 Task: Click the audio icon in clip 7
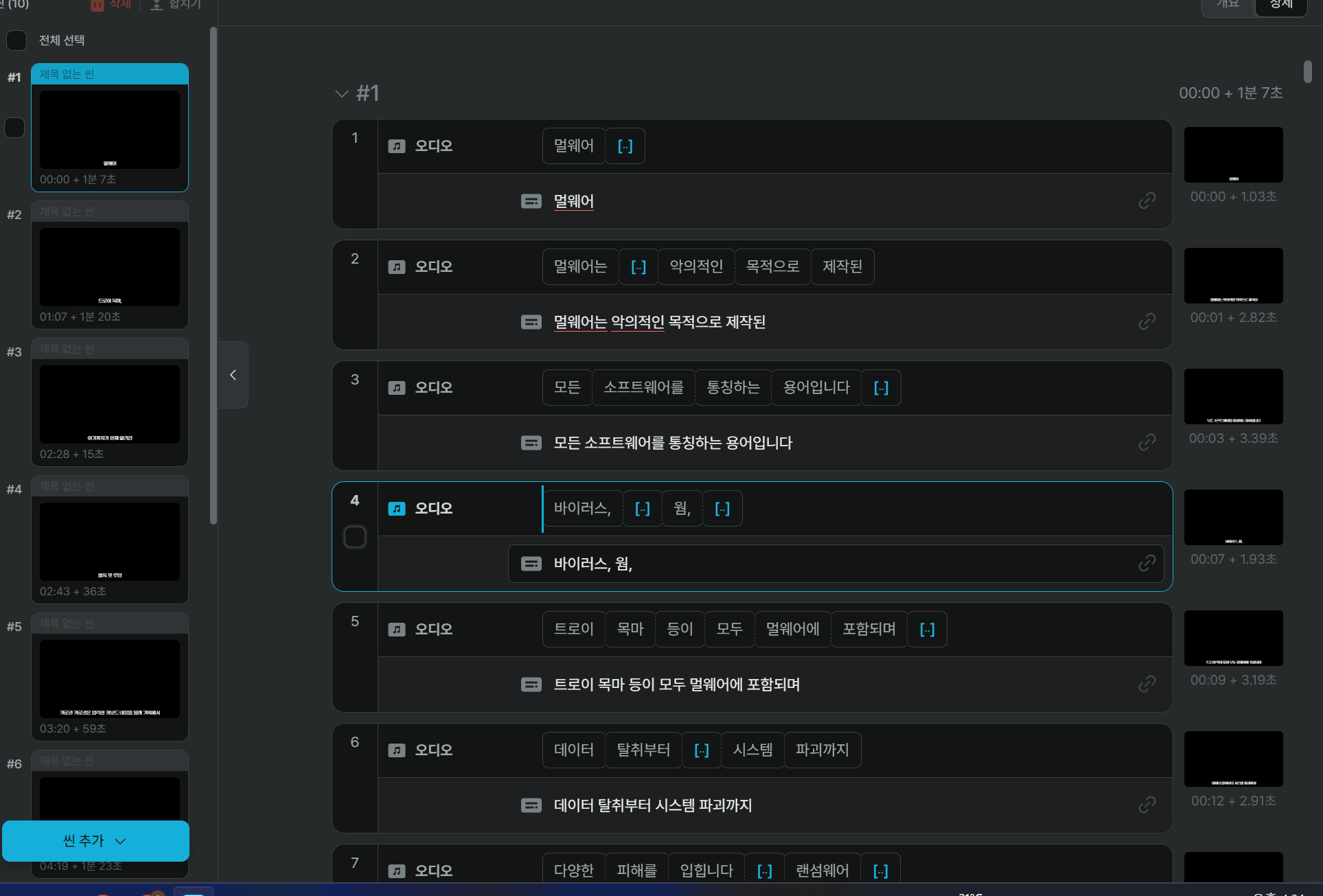click(397, 871)
